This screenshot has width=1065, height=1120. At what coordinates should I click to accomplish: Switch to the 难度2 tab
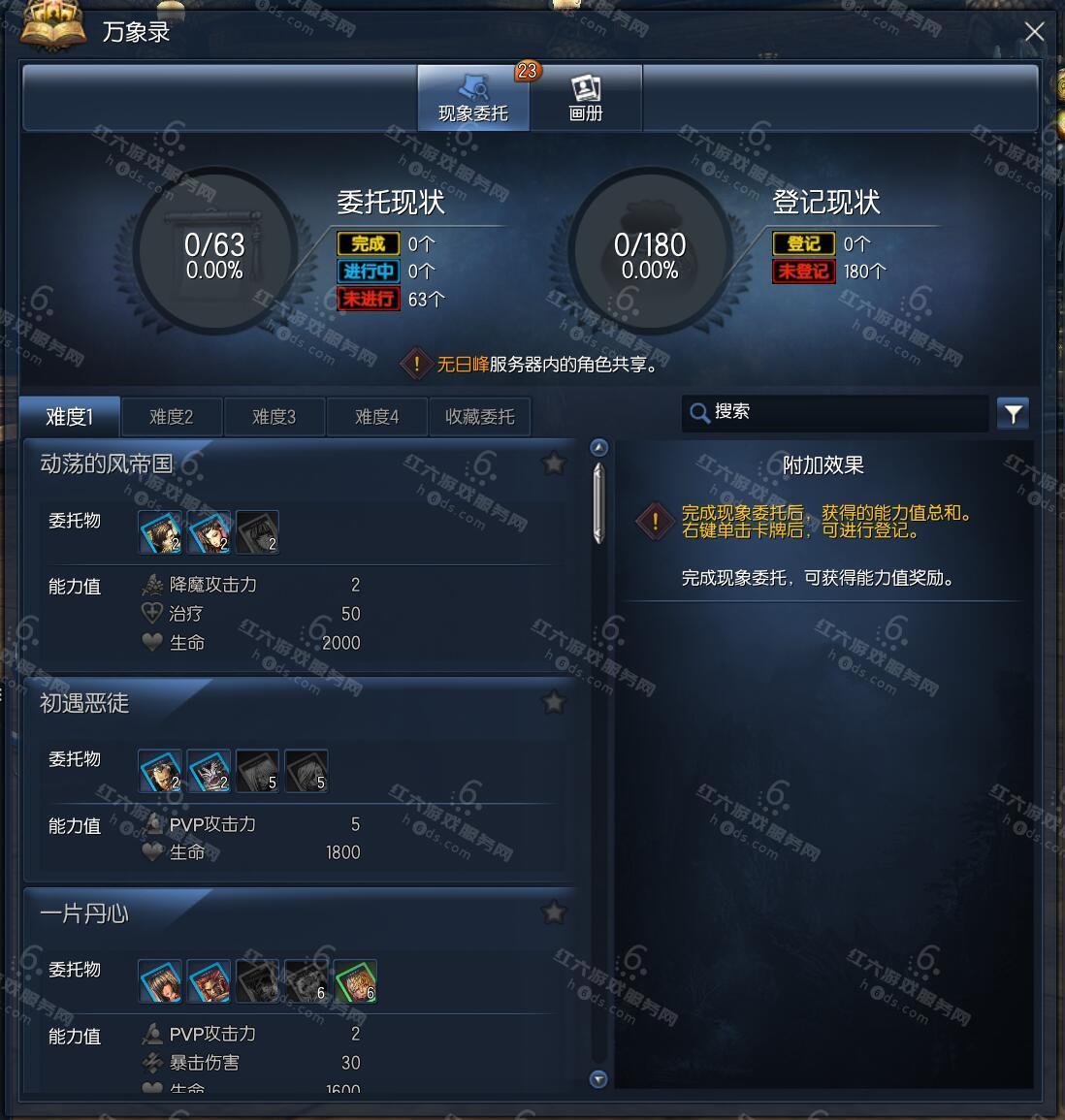[x=172, y=416]
